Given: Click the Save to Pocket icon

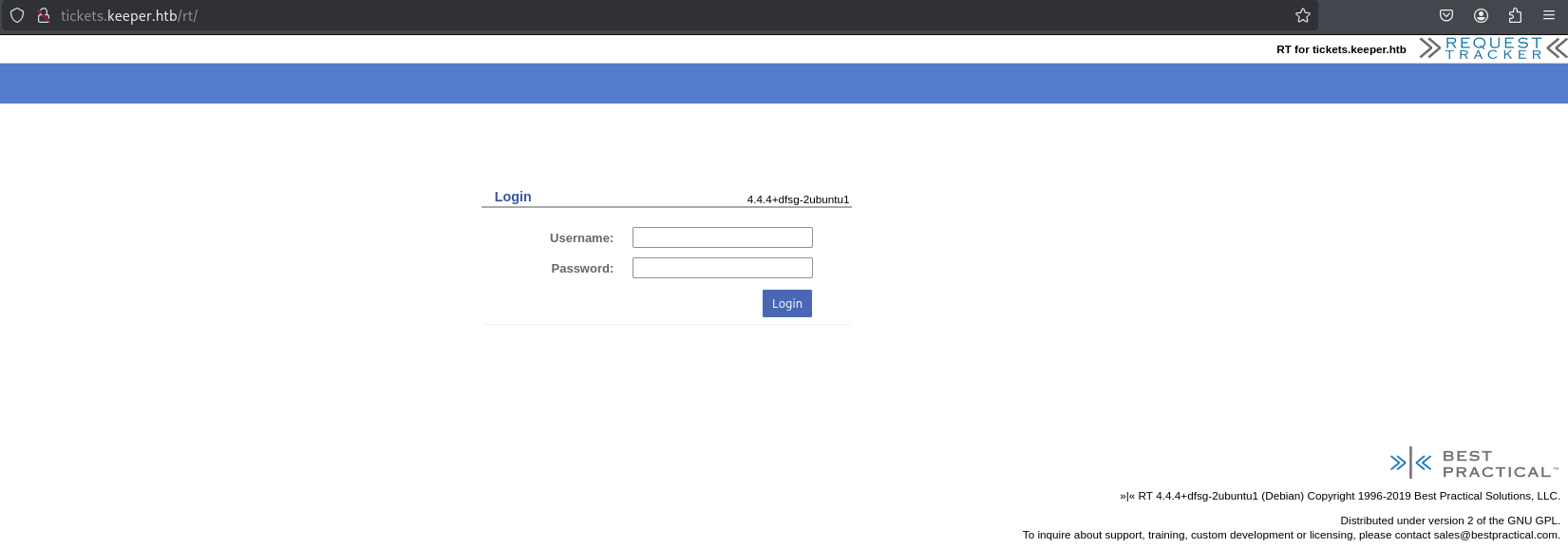Looking at the screenshot, I should coord(1446,15).
